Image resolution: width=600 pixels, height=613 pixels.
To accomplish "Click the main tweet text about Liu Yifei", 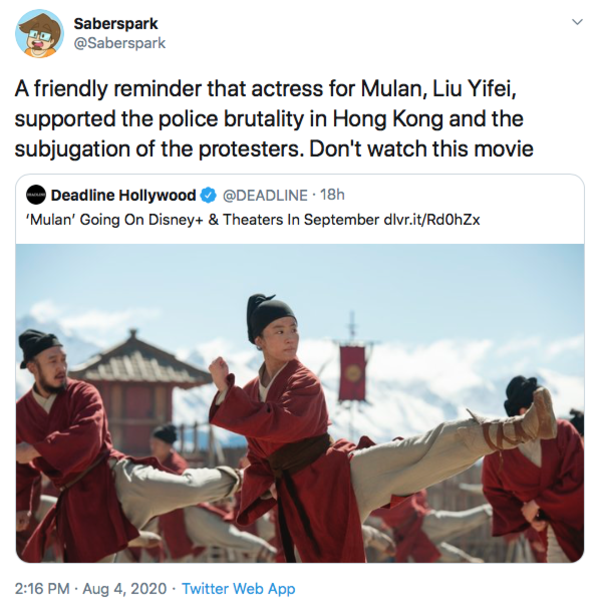I will (x=274, y=119).
